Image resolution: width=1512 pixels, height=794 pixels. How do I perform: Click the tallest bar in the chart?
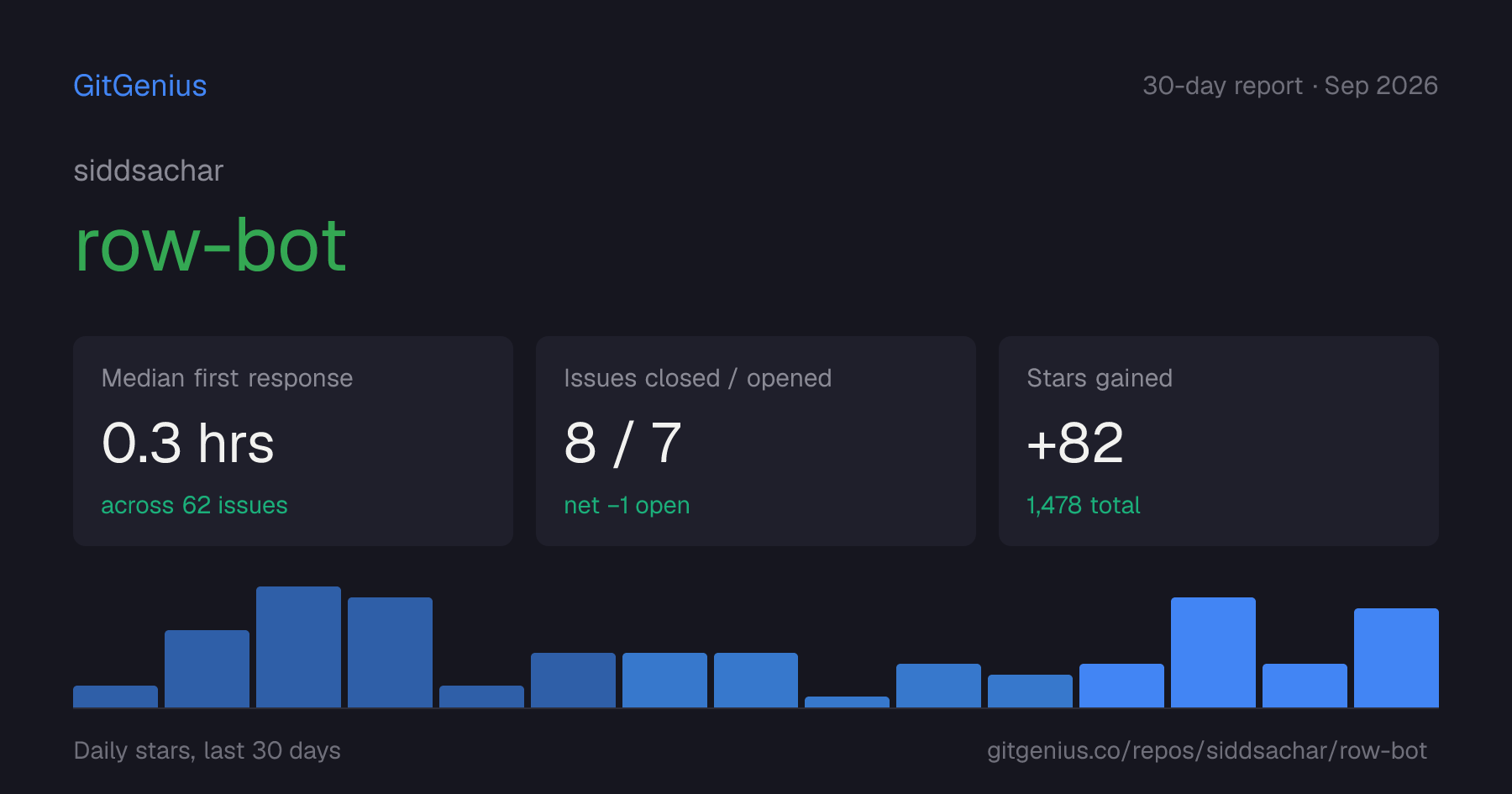pyautogui.click(x=298, y=647)
